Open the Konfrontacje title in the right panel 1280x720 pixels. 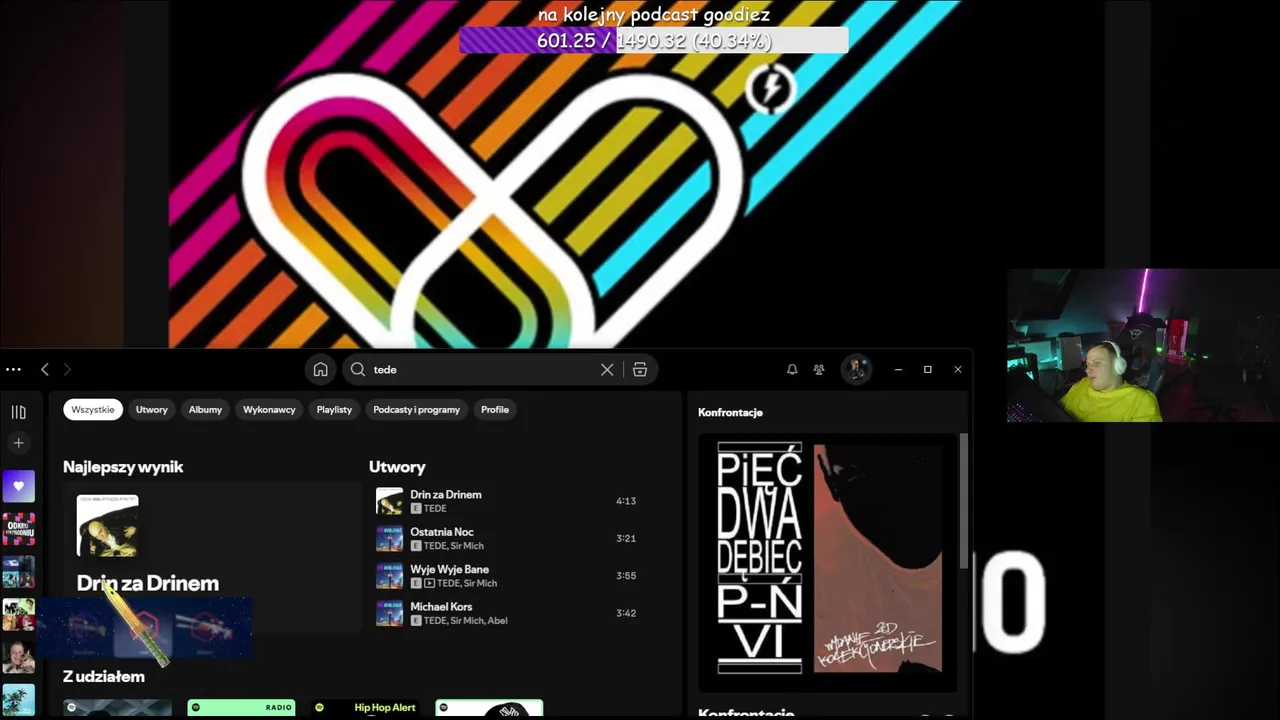coord(730,412)
